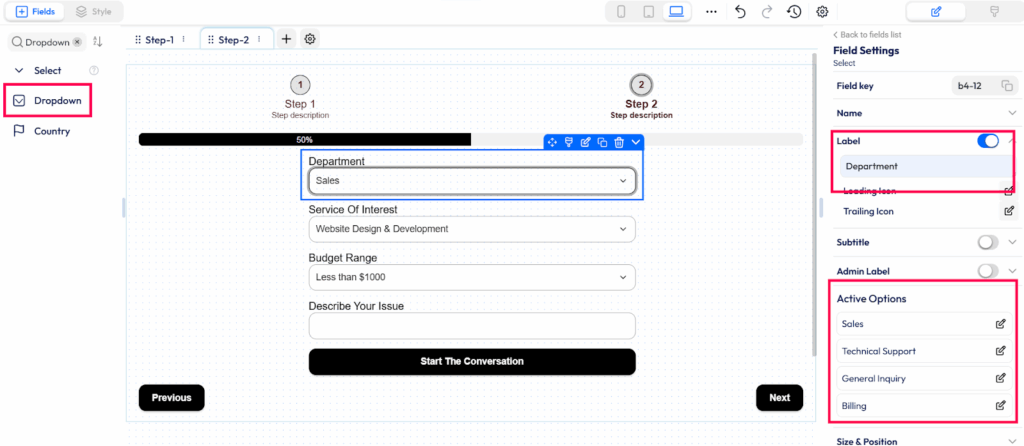Image resolution: width=1024 pixels, height=446 pixels.
Task: Open the three-dot more options menu
Action: (x=712, y=12)
